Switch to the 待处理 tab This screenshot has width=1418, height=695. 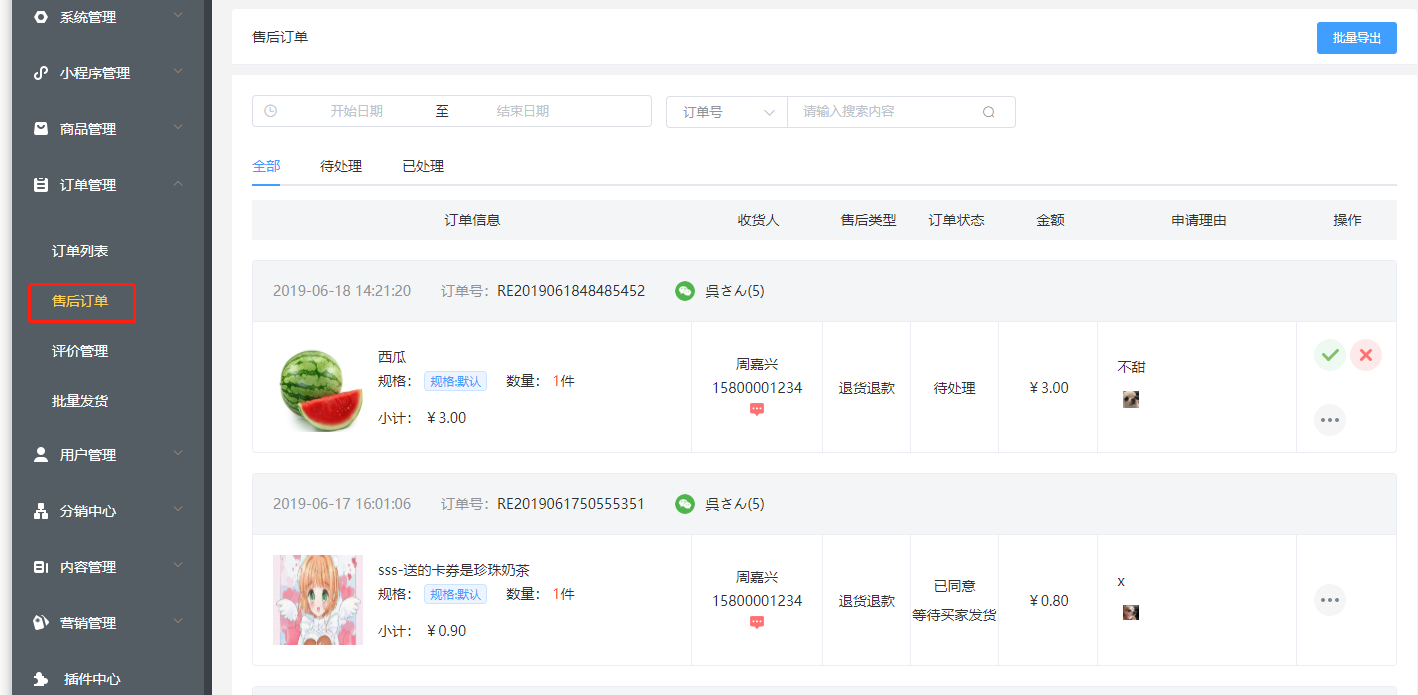pyautogui.click(x=341, y=167)
